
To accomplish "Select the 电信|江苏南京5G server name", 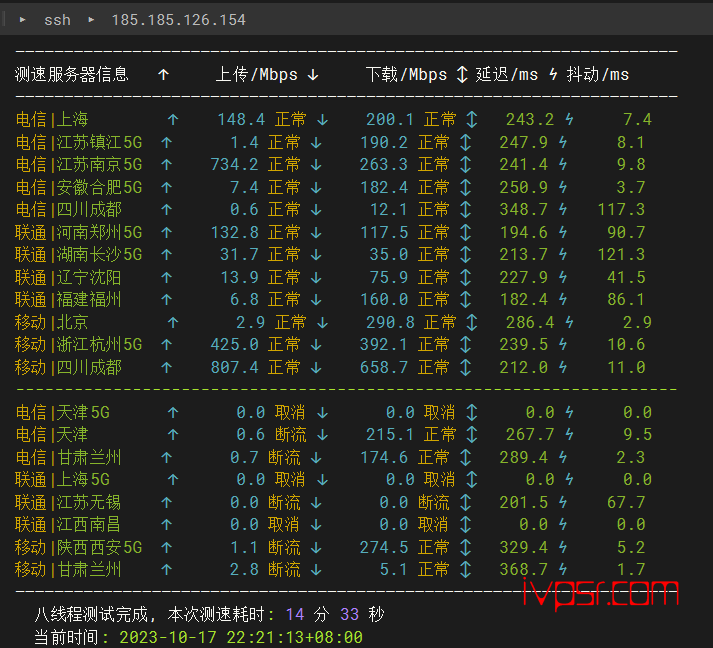I will [x=79, y=164].
